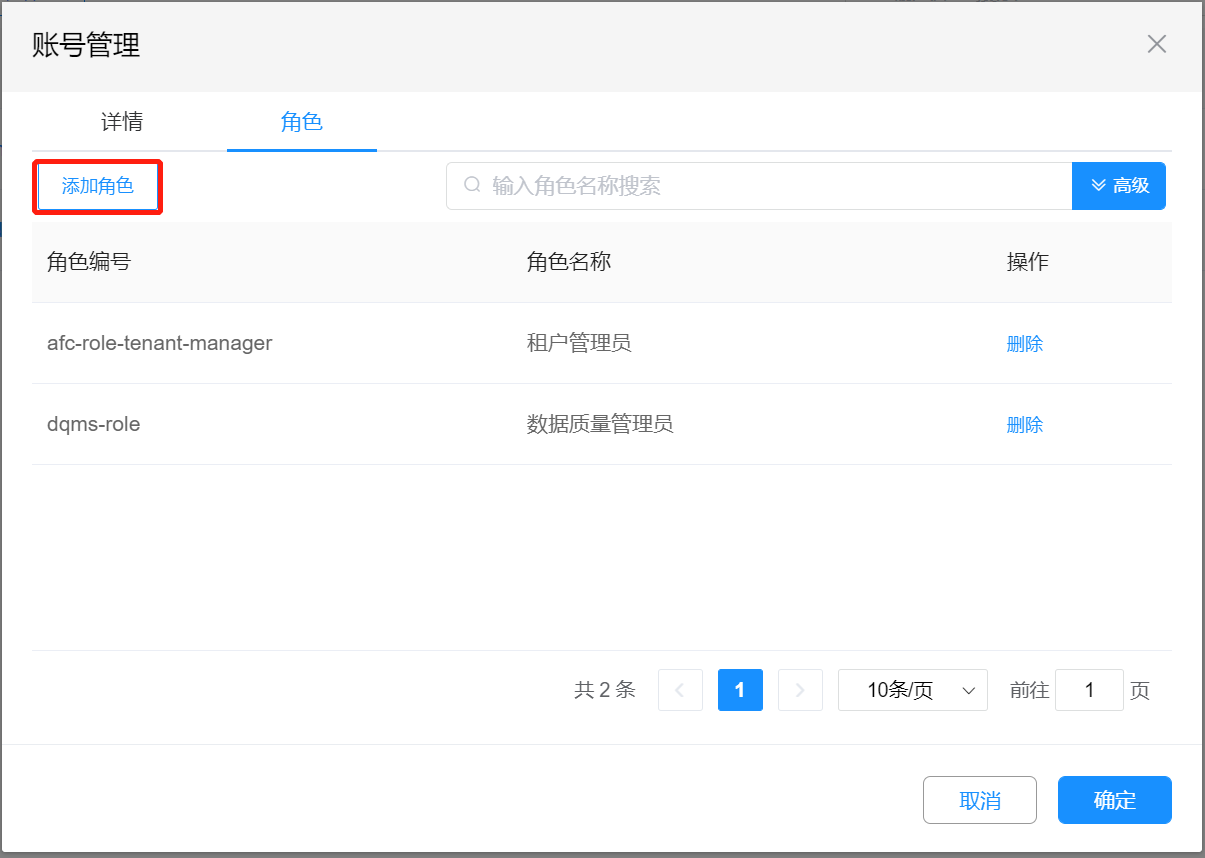The height and width of the screenshot is (858, 1205).
Task: Confirm with the 确定 button
Action: click(1114, 800)
